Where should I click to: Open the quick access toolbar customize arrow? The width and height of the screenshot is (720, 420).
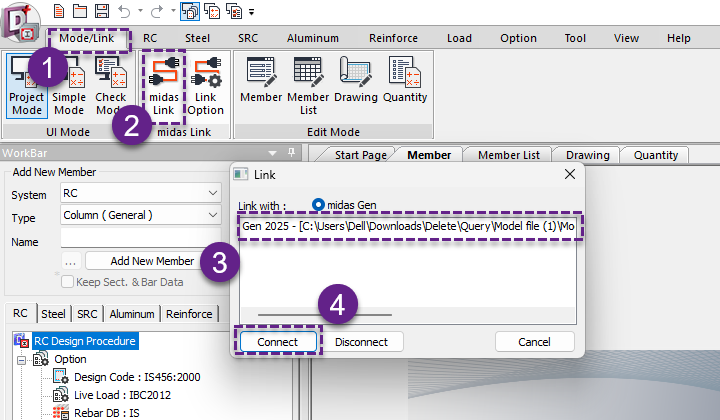tap(252, 12)
